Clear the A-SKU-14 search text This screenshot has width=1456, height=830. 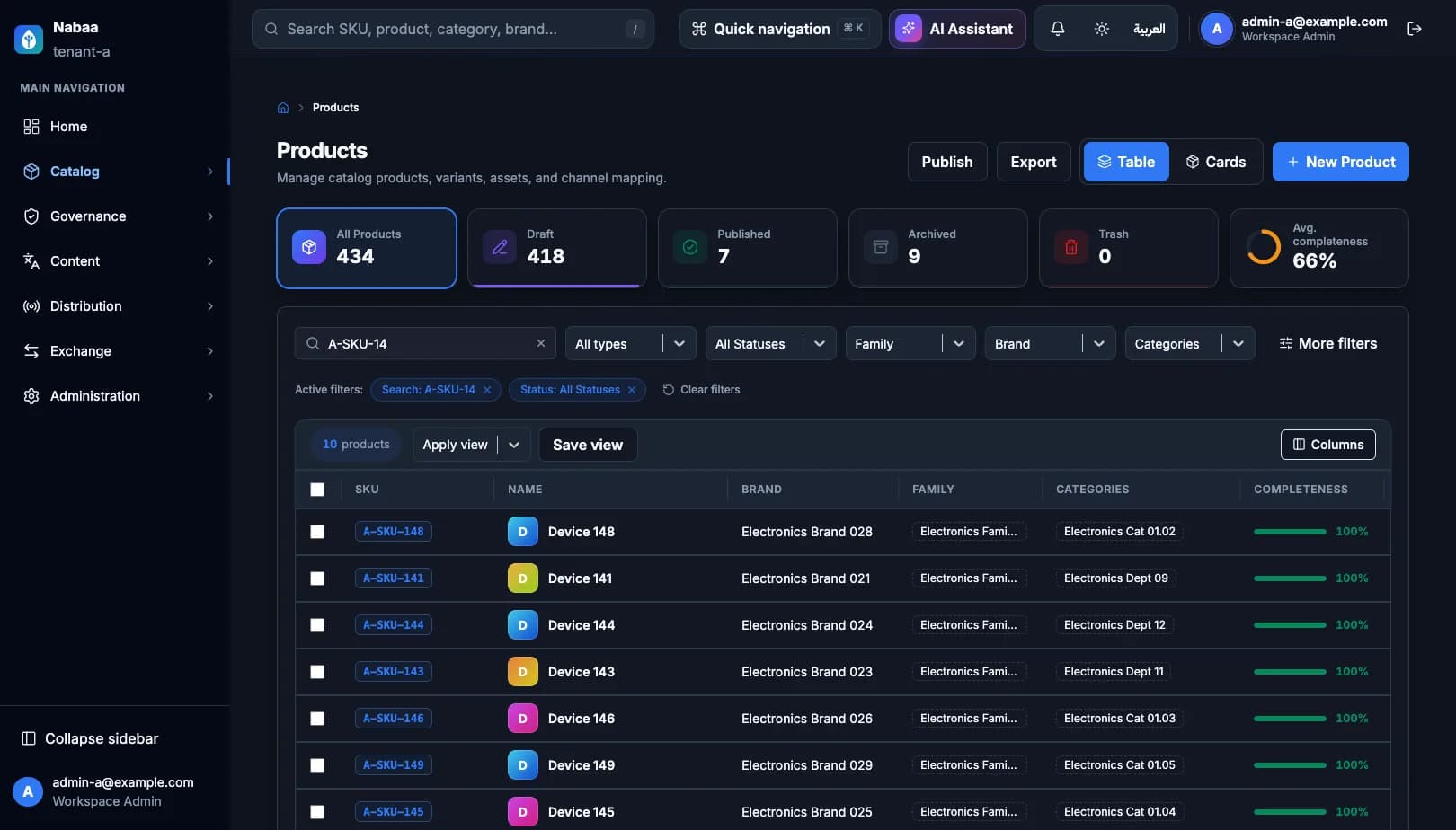tap(541, 343)
